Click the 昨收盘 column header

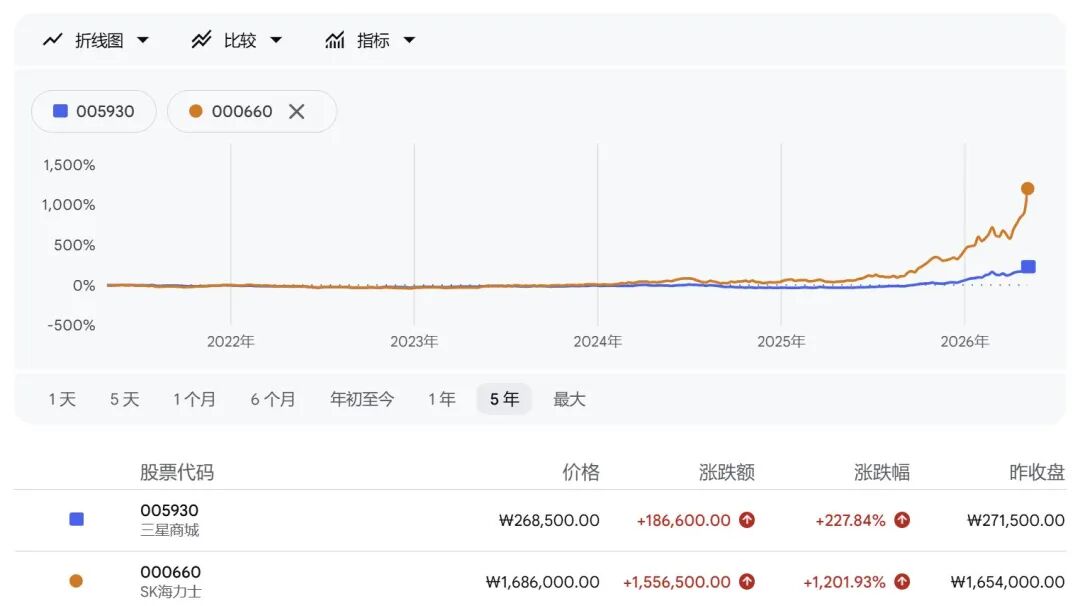pos(1037,472)
